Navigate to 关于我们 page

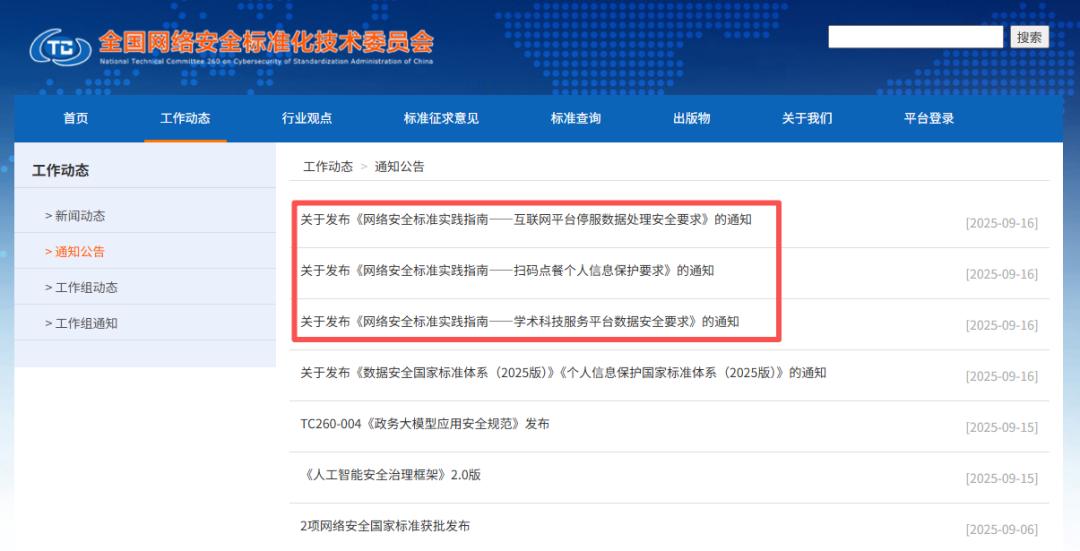click(x=807, y=118)
